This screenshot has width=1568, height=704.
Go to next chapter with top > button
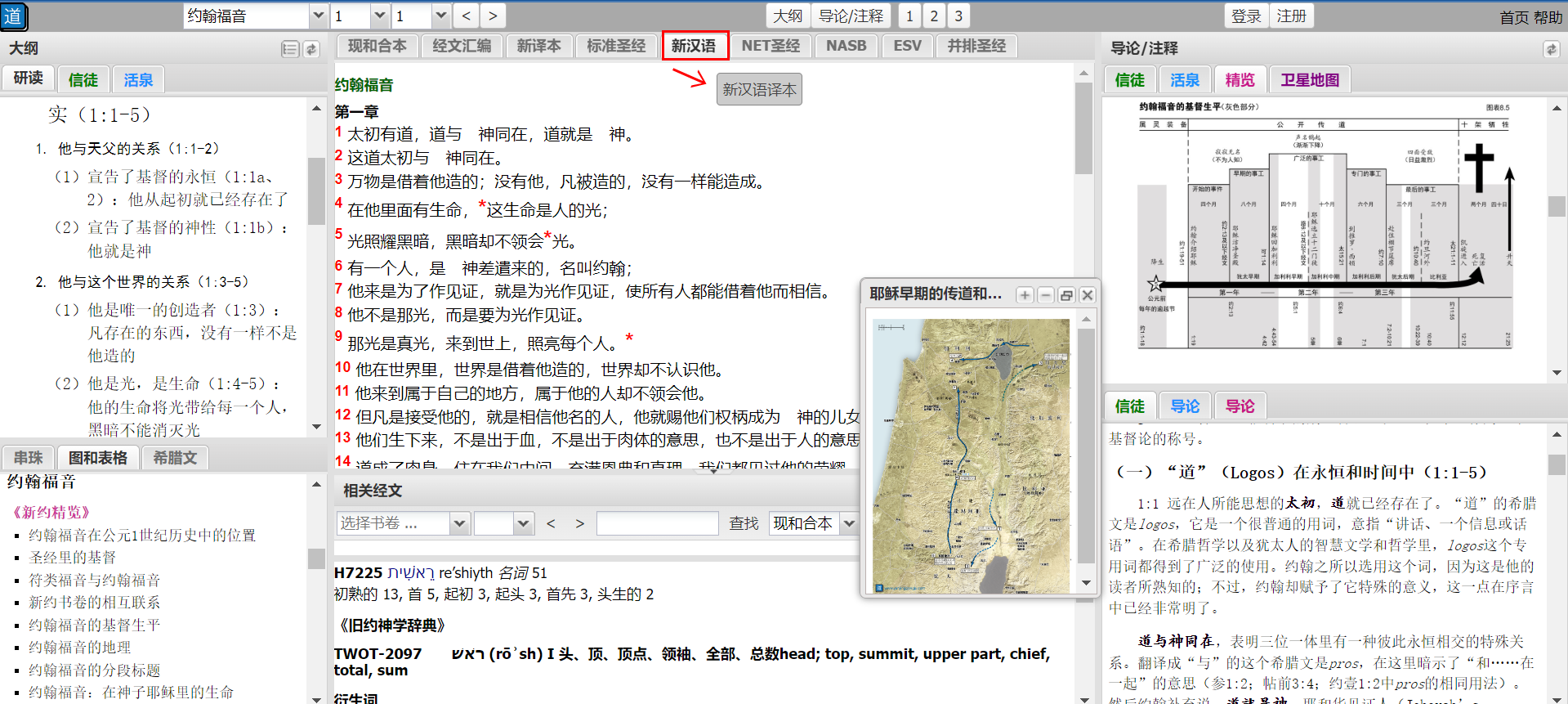(x=492, y=16)
